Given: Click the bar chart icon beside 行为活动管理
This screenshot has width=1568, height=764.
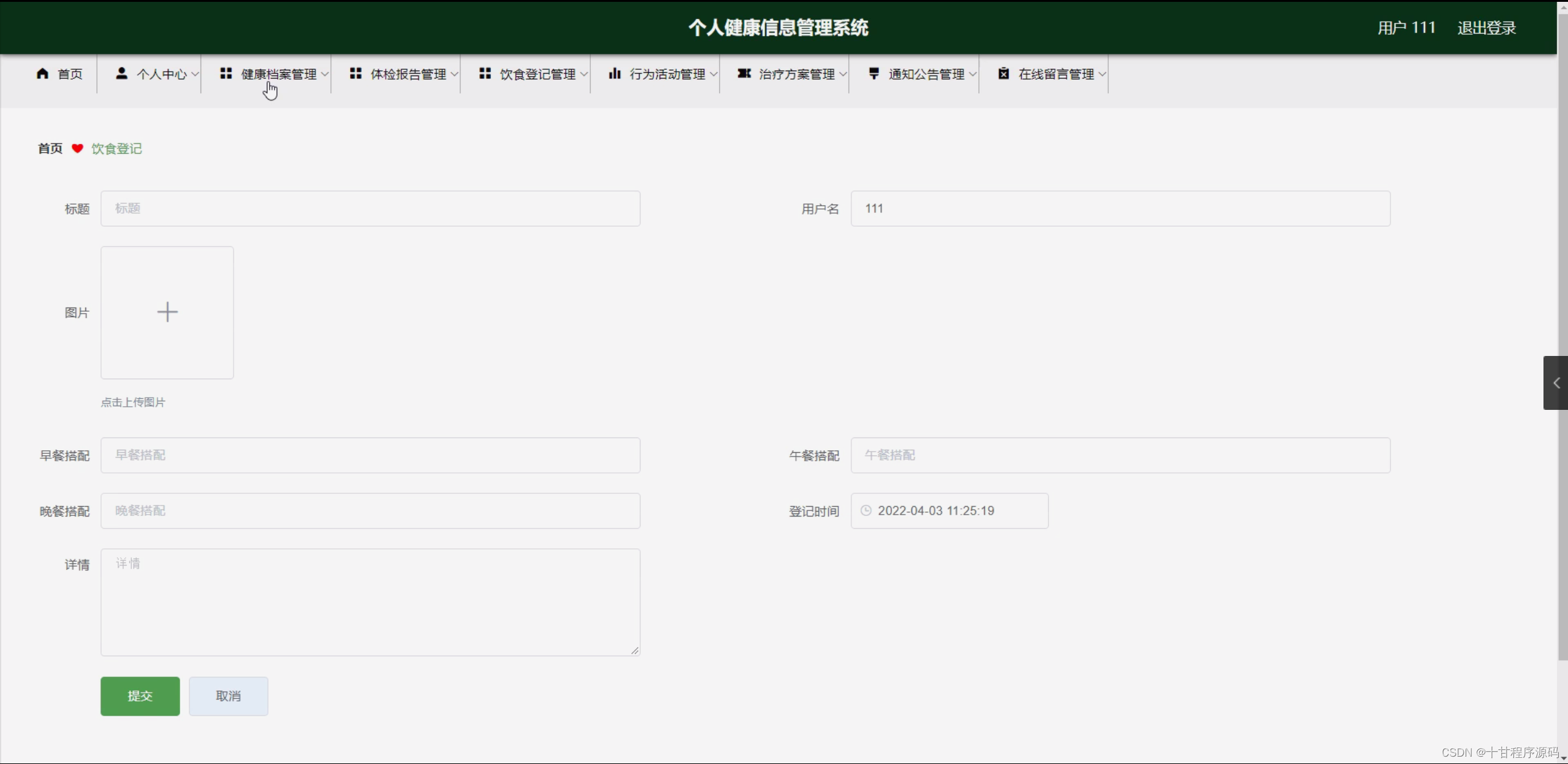Looking at the screenshot, I should [614, 74].
